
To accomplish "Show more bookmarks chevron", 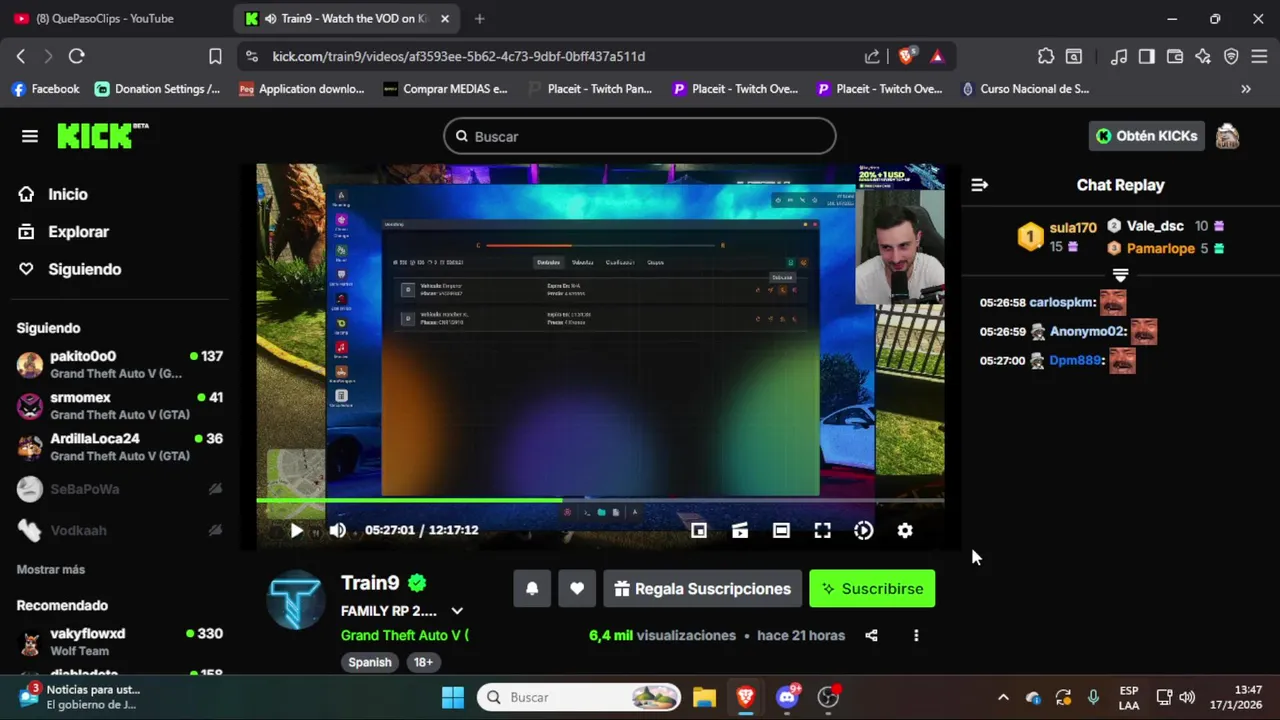I will pos(1246,89).
